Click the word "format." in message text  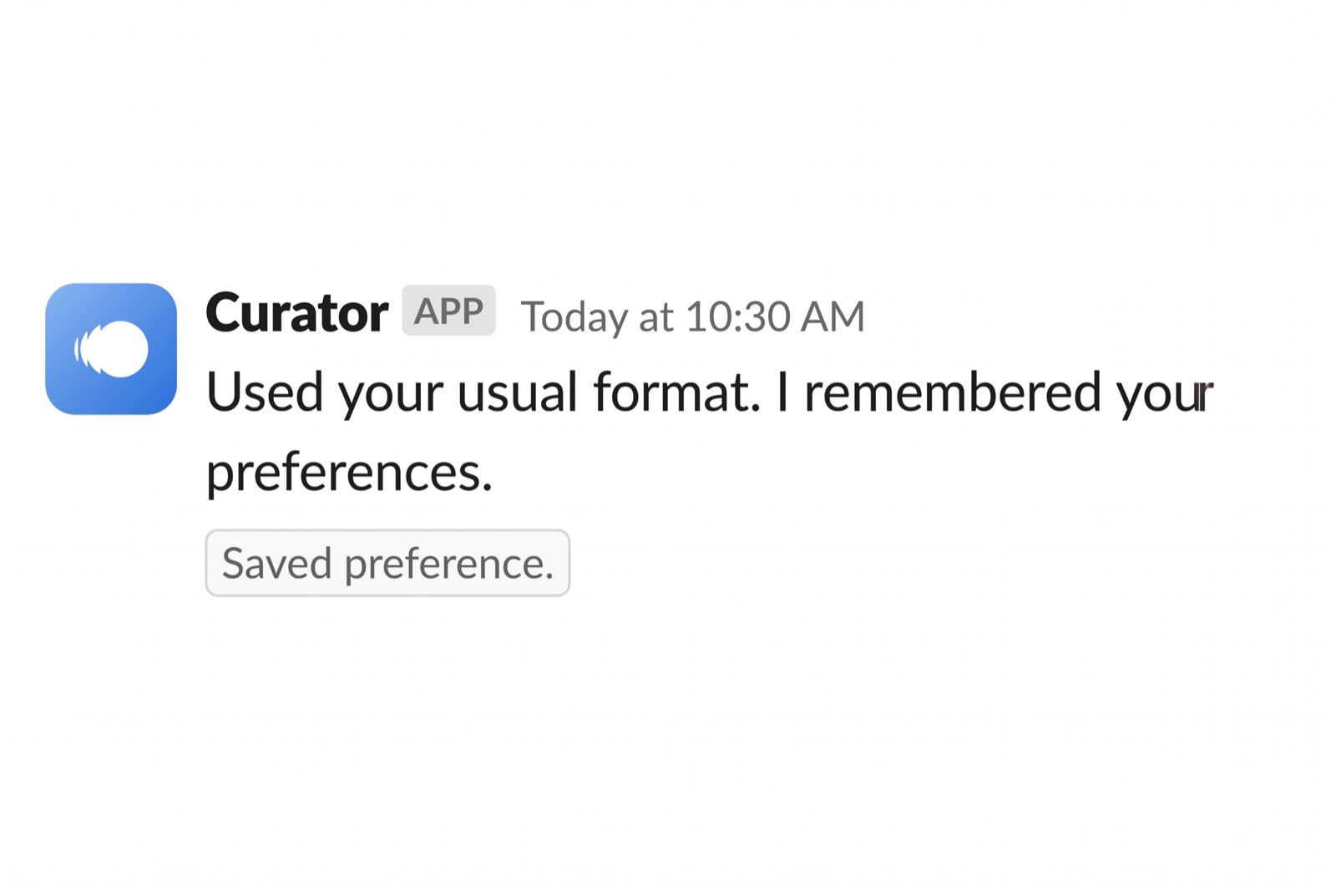[x=677, y=392]
